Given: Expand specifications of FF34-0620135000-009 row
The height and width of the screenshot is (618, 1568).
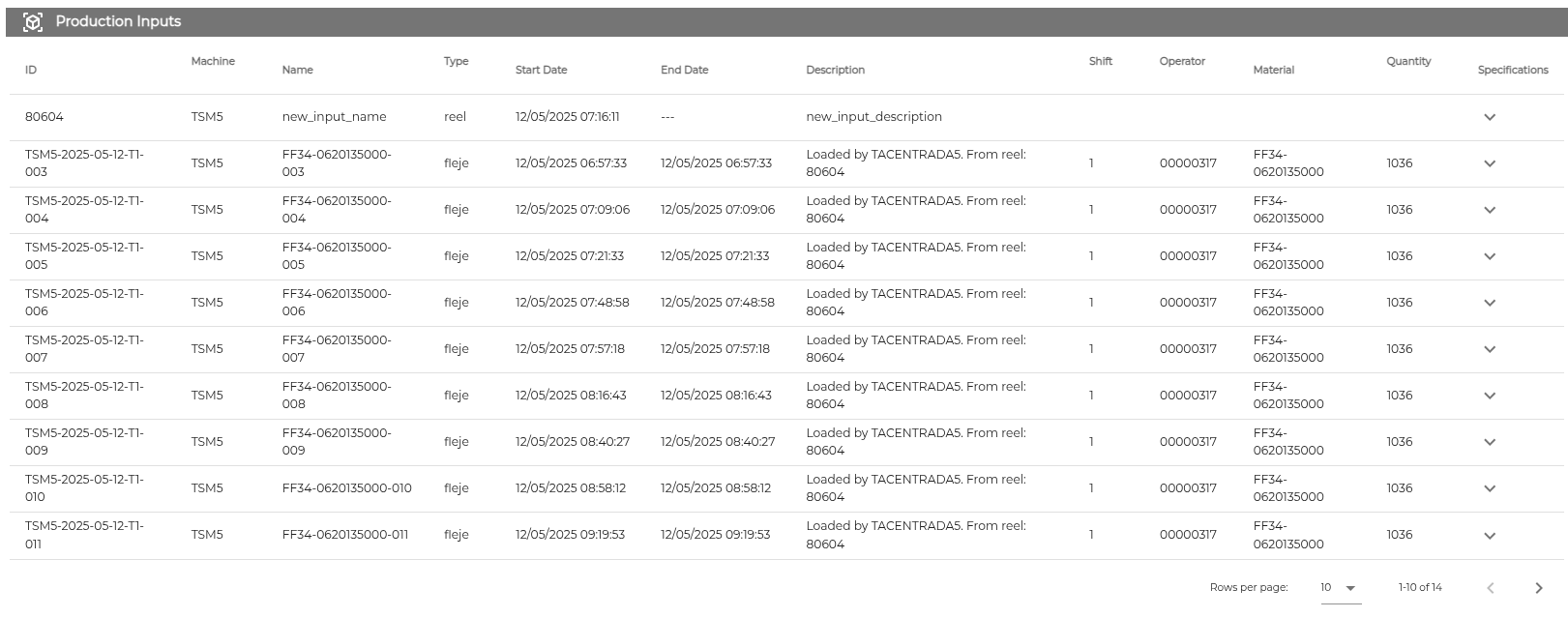Looking at the screenshot, I should [x=1490, y=442].
